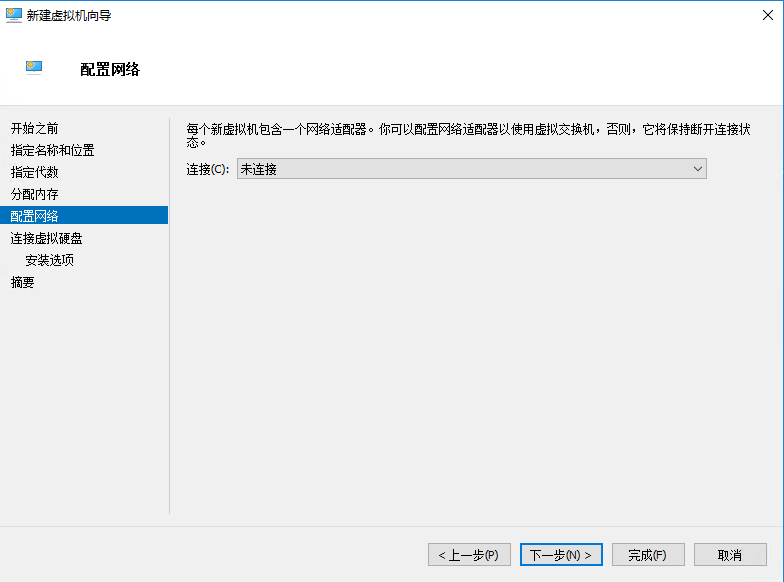Click the 连接(C): label
This screenshot has width=784, height=582.
click(208, 170)
